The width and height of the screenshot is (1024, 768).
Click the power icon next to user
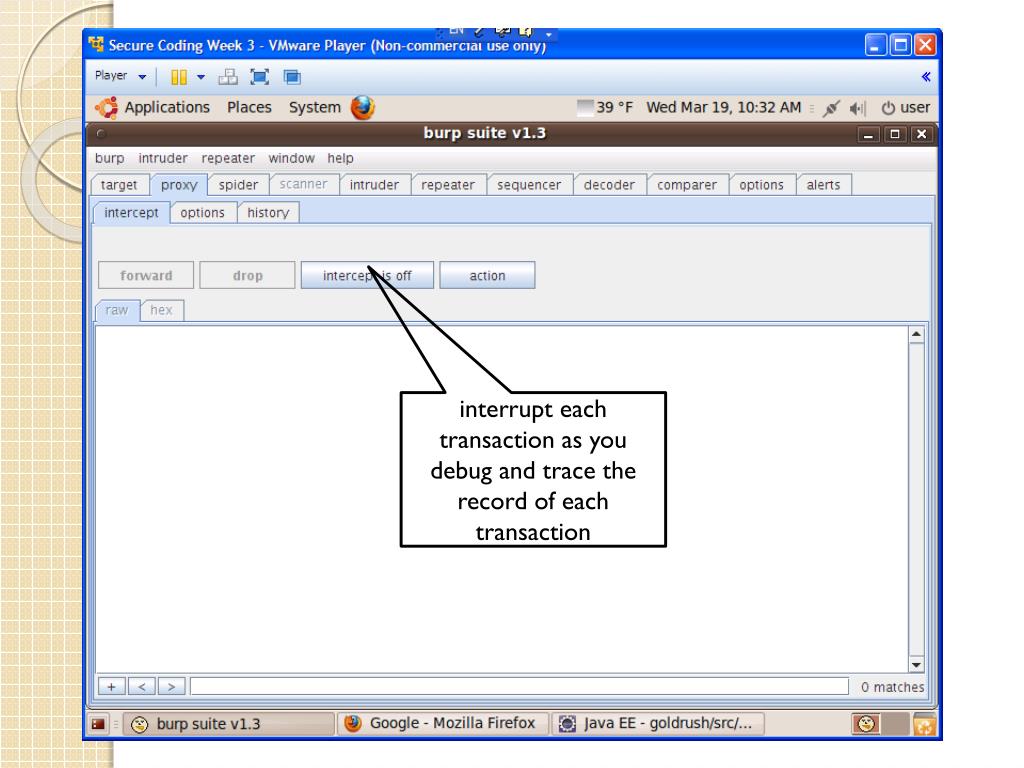(x=888, y=108)
